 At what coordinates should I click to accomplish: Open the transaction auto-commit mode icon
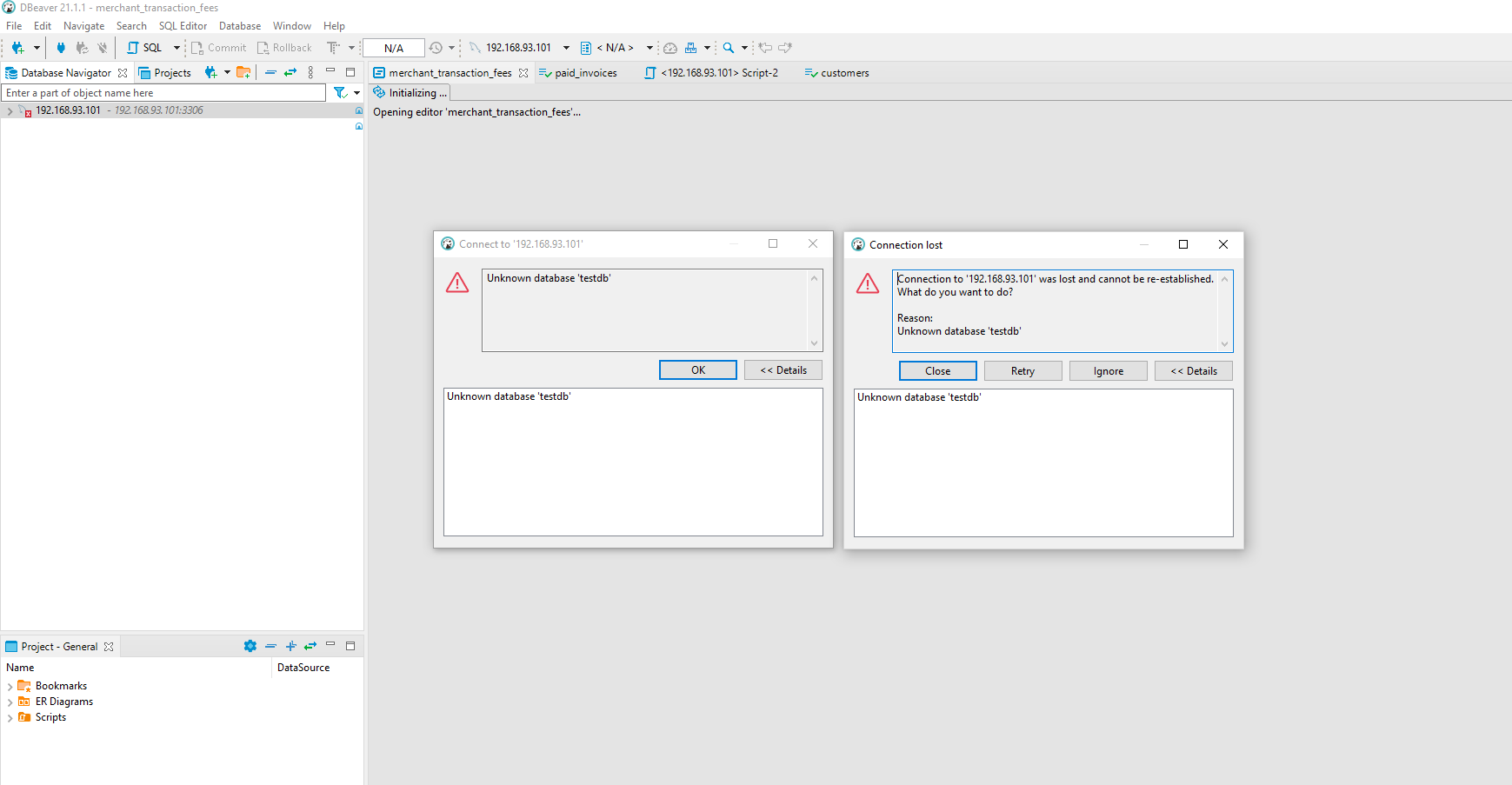(335, 48)
